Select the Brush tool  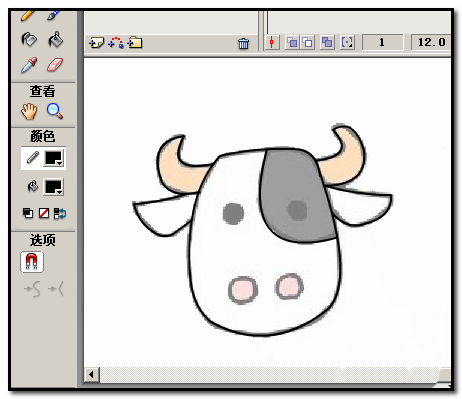54,15
